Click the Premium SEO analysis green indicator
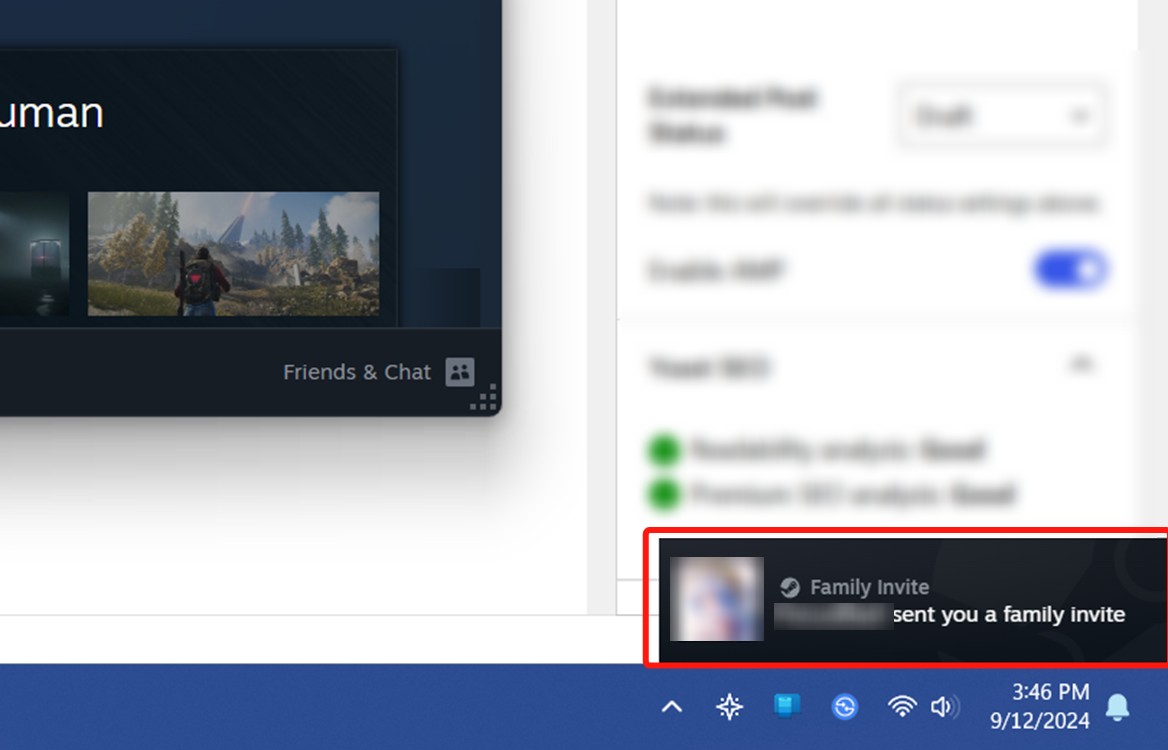Viewport: 1168px width, 750px height. click(x=664, y=495)
